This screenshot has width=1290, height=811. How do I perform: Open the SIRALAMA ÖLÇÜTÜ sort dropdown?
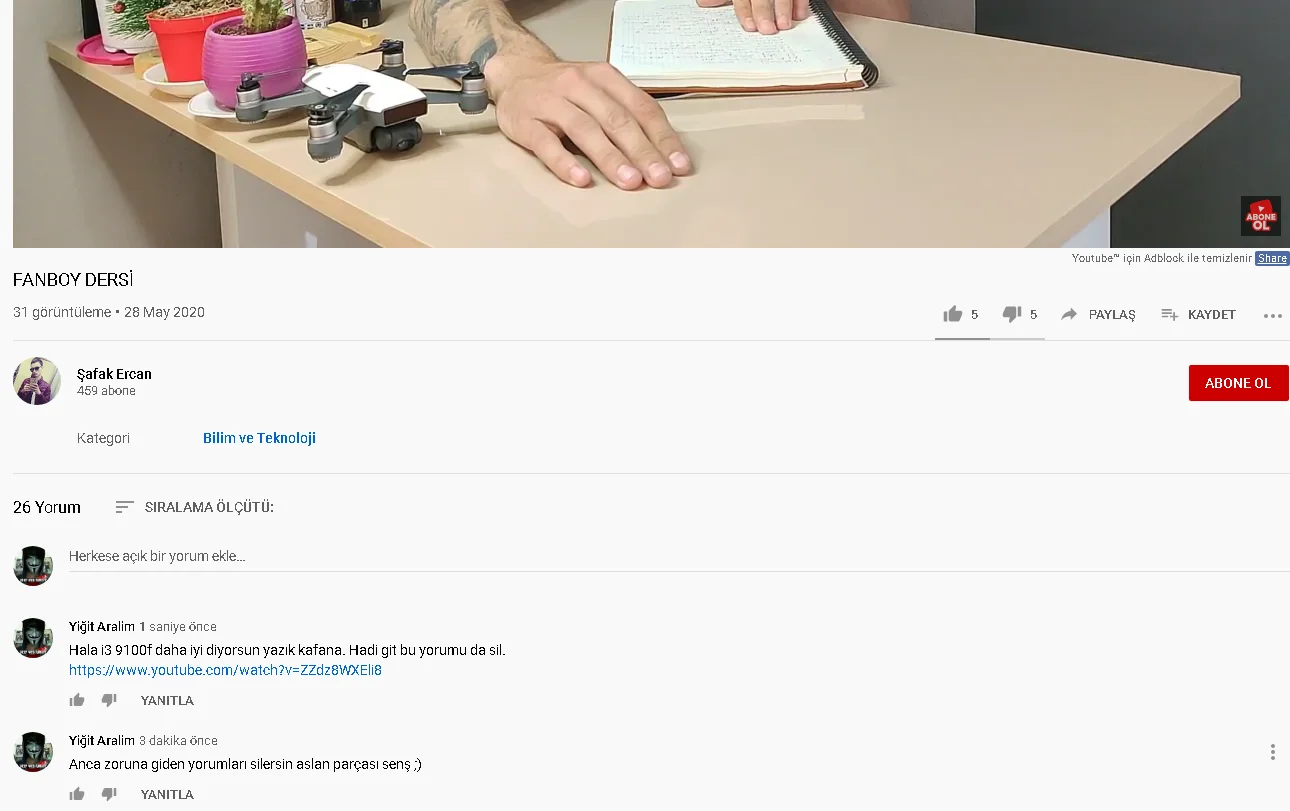pos(195,507)
